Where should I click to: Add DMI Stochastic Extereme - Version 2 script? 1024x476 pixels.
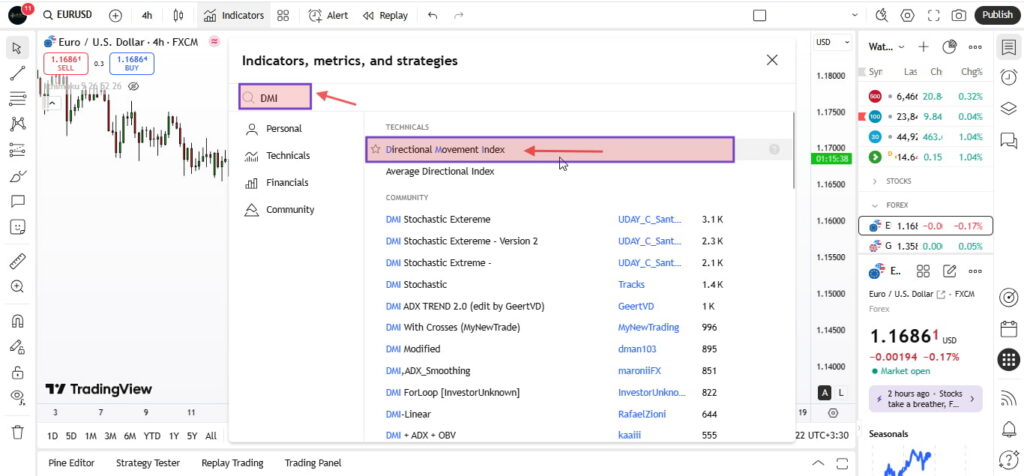point(462,241)
